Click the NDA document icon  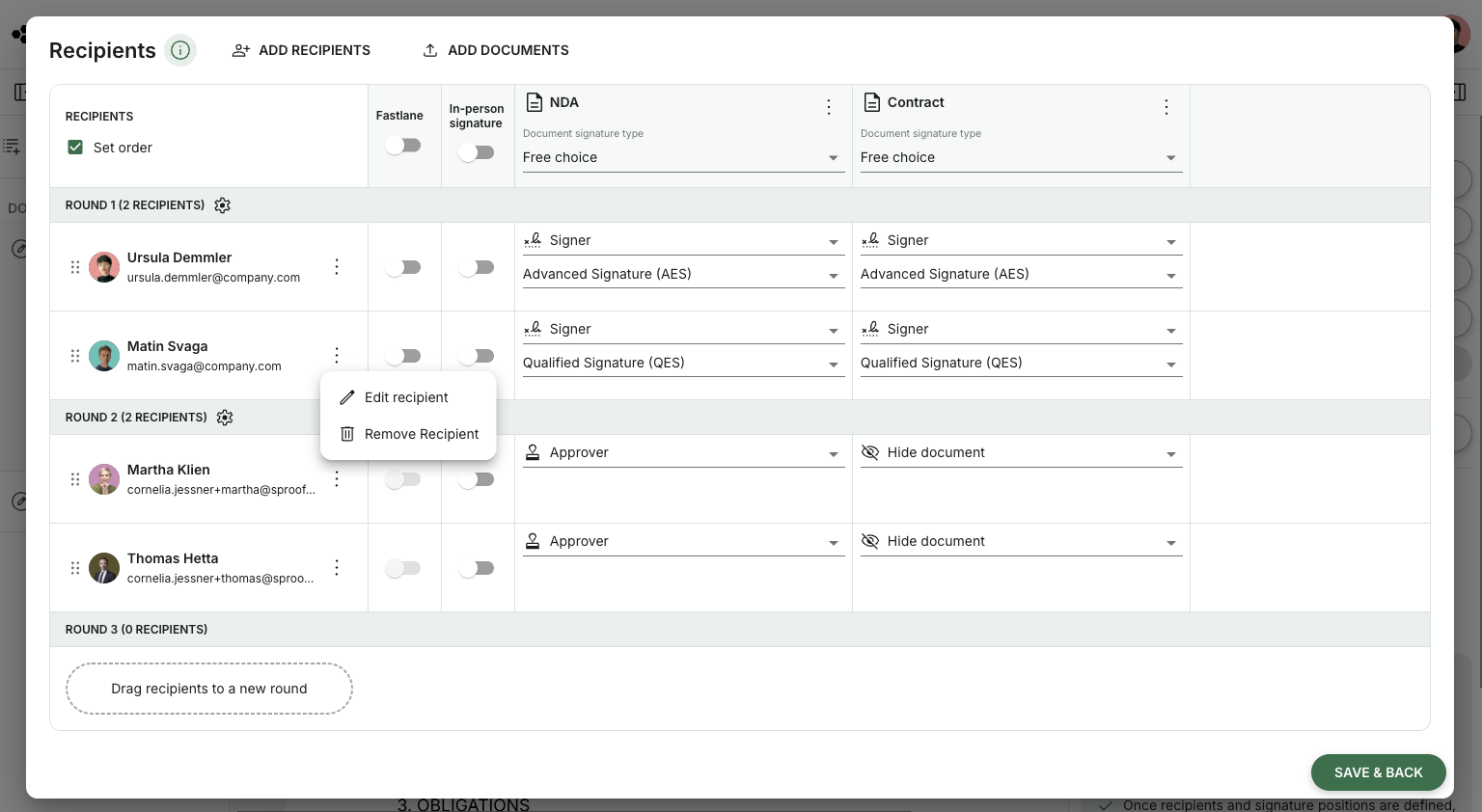click(534, 102)
